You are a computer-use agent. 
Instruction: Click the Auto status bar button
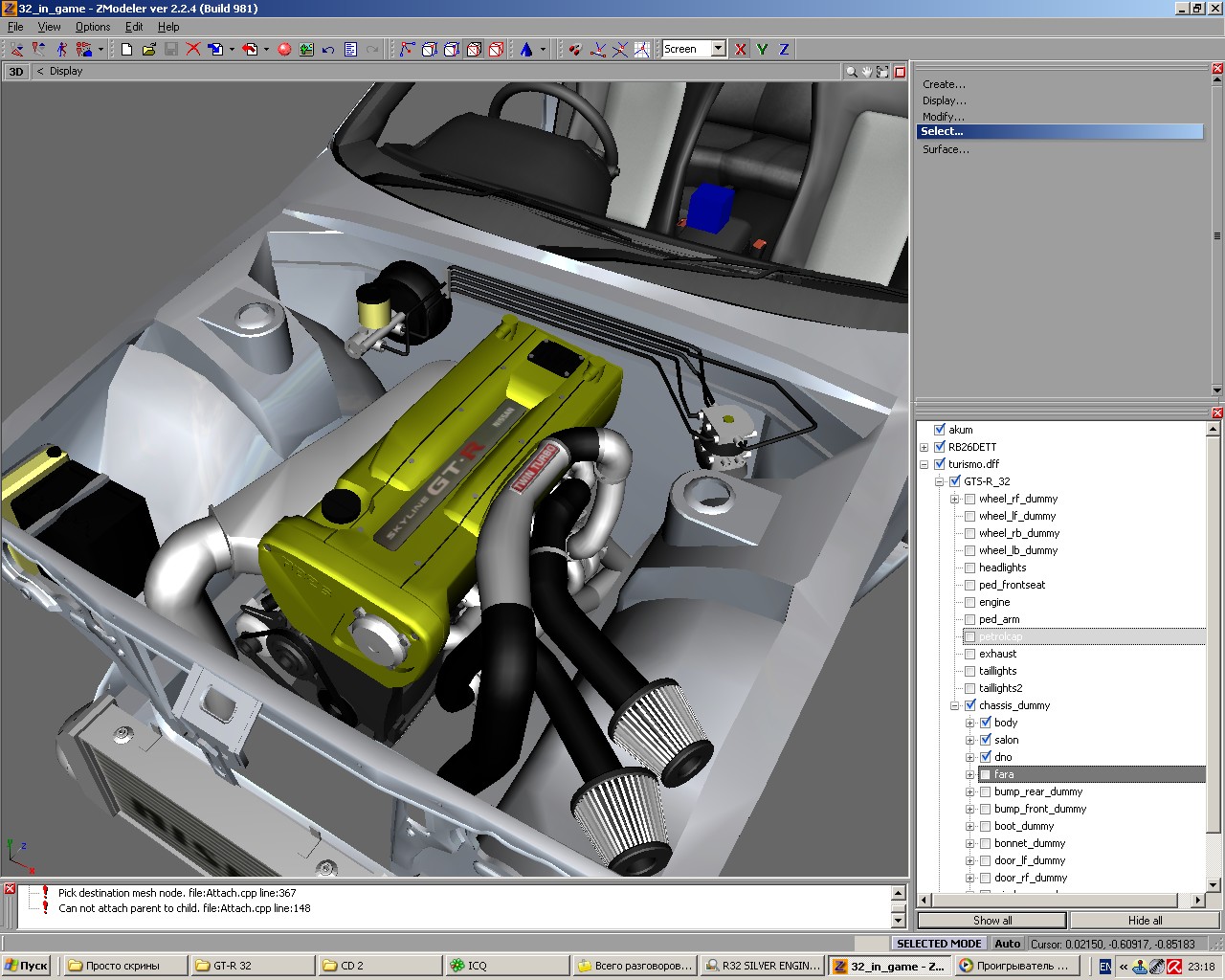(1008, 944)
